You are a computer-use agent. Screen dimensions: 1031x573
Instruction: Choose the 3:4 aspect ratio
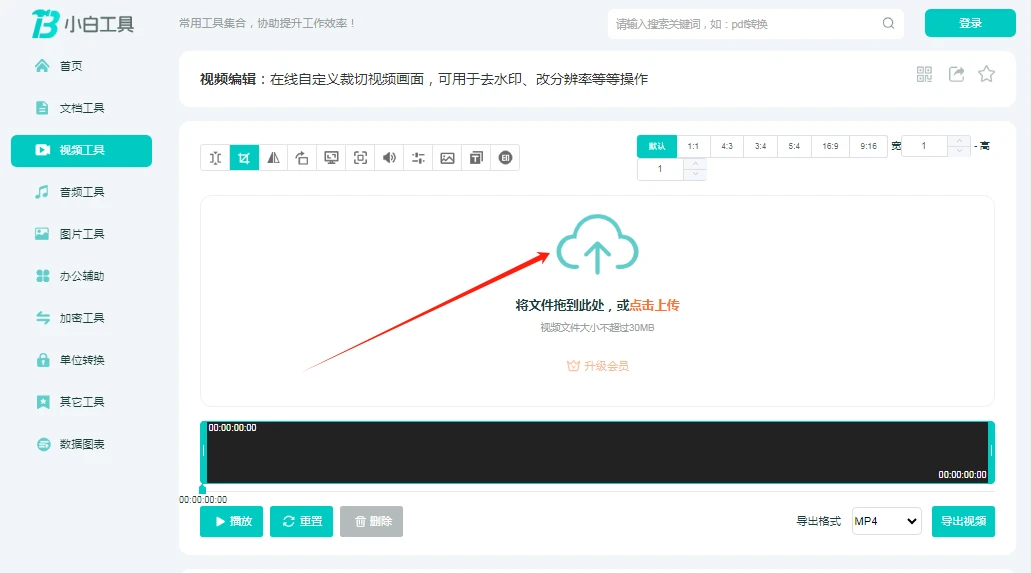tap(760, 146)
